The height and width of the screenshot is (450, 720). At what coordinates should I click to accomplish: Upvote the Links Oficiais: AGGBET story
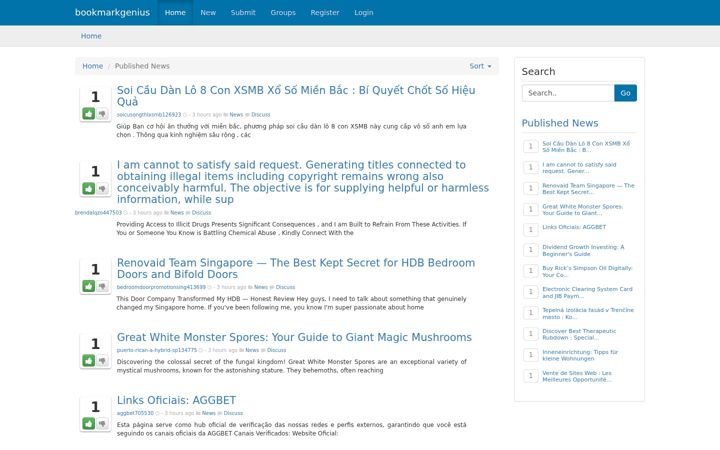click(89, 423)
